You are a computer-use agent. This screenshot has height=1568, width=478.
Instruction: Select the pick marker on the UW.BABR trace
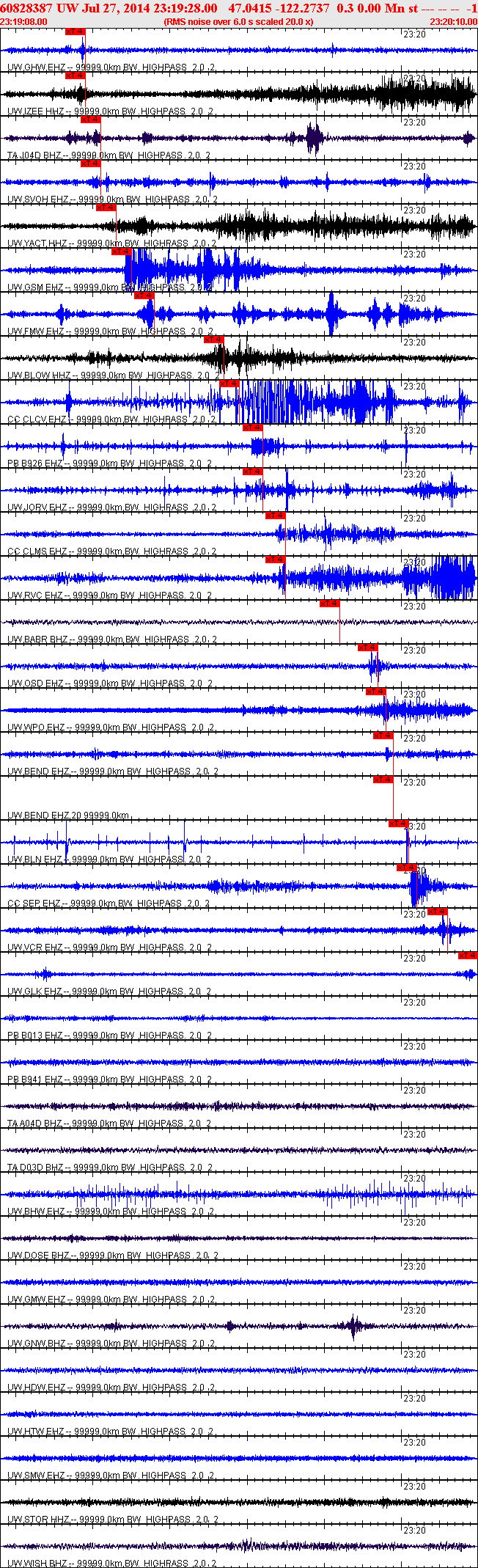[330, 604]
